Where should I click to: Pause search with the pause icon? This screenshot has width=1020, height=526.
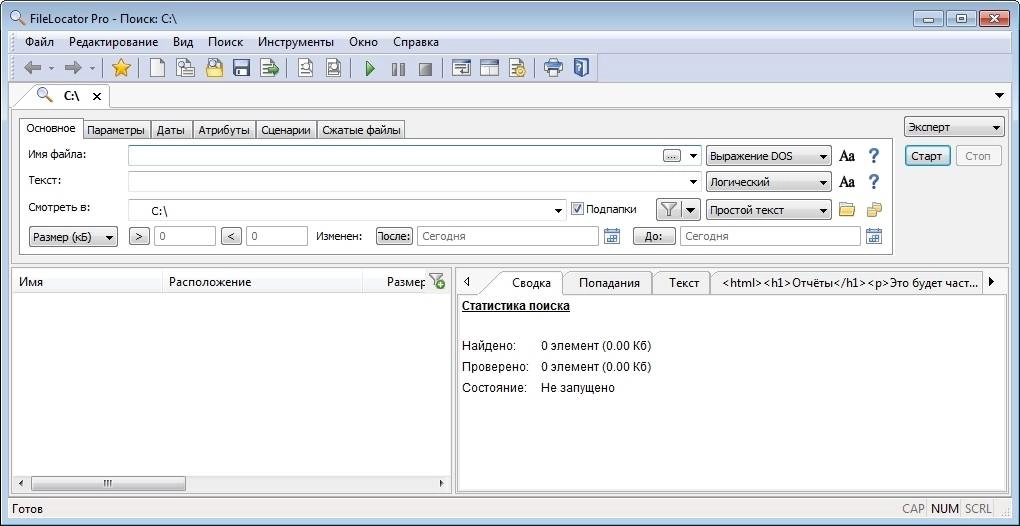(x=398, y=68)
